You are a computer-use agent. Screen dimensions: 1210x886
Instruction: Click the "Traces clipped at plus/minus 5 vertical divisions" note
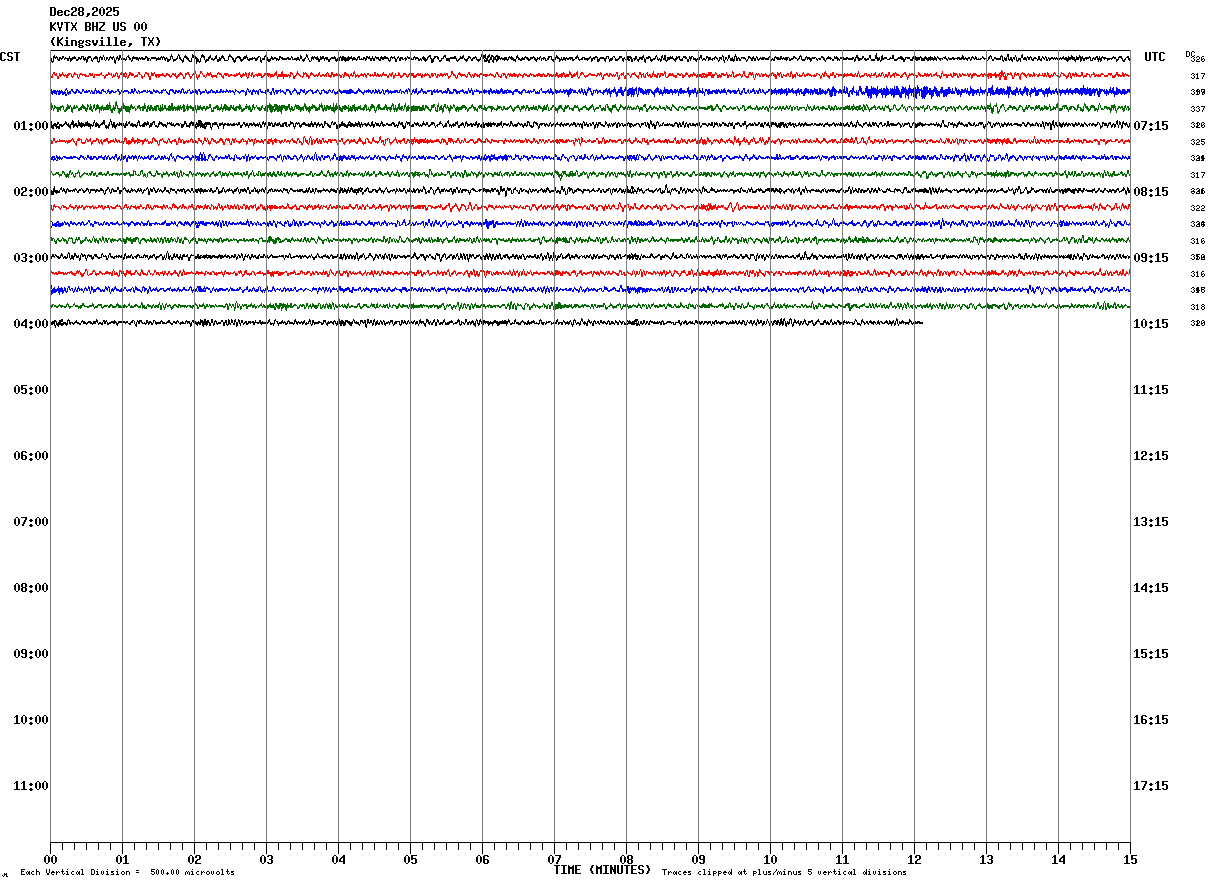[x=784, y=873]
